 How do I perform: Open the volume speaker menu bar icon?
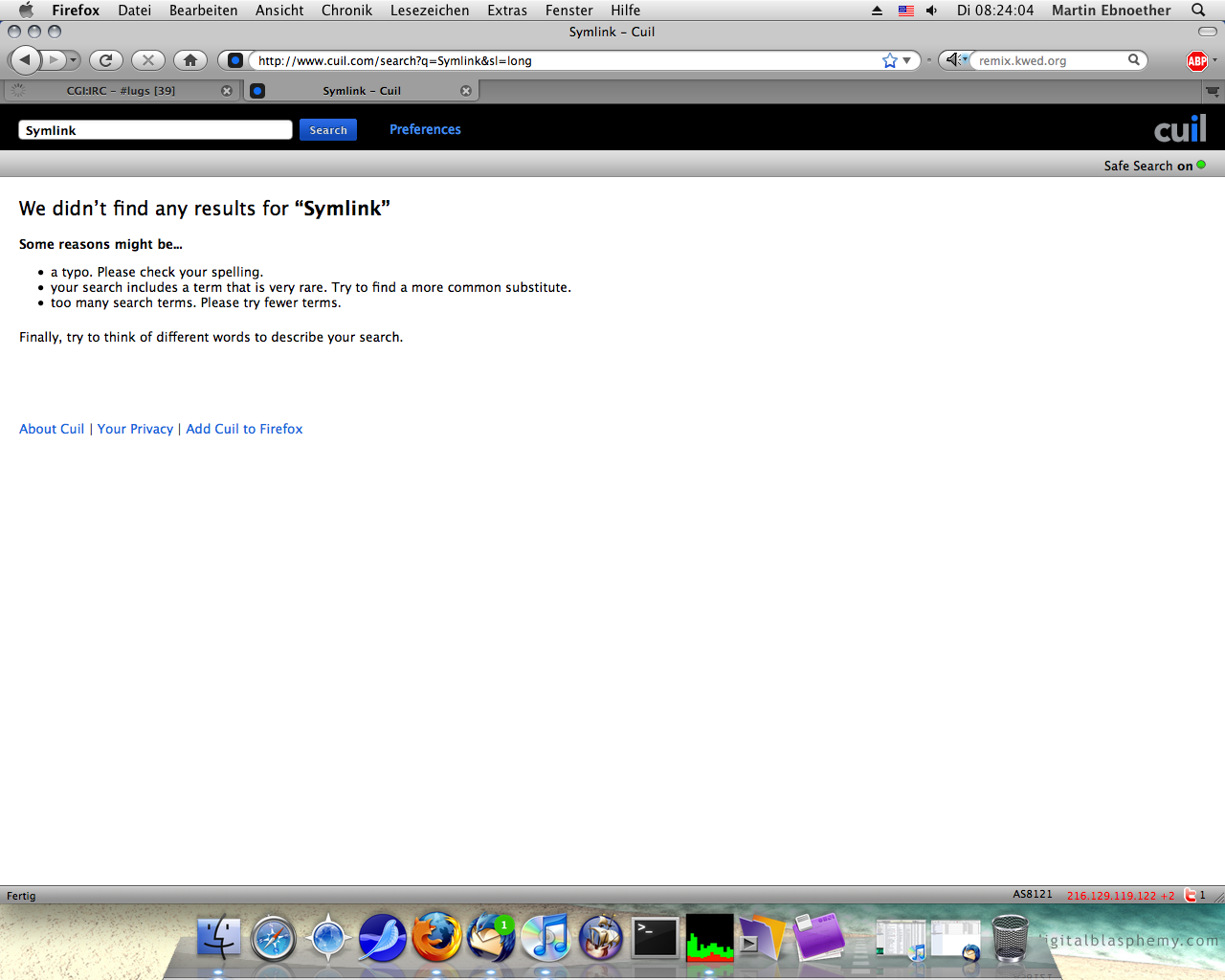tap(932, 11)
